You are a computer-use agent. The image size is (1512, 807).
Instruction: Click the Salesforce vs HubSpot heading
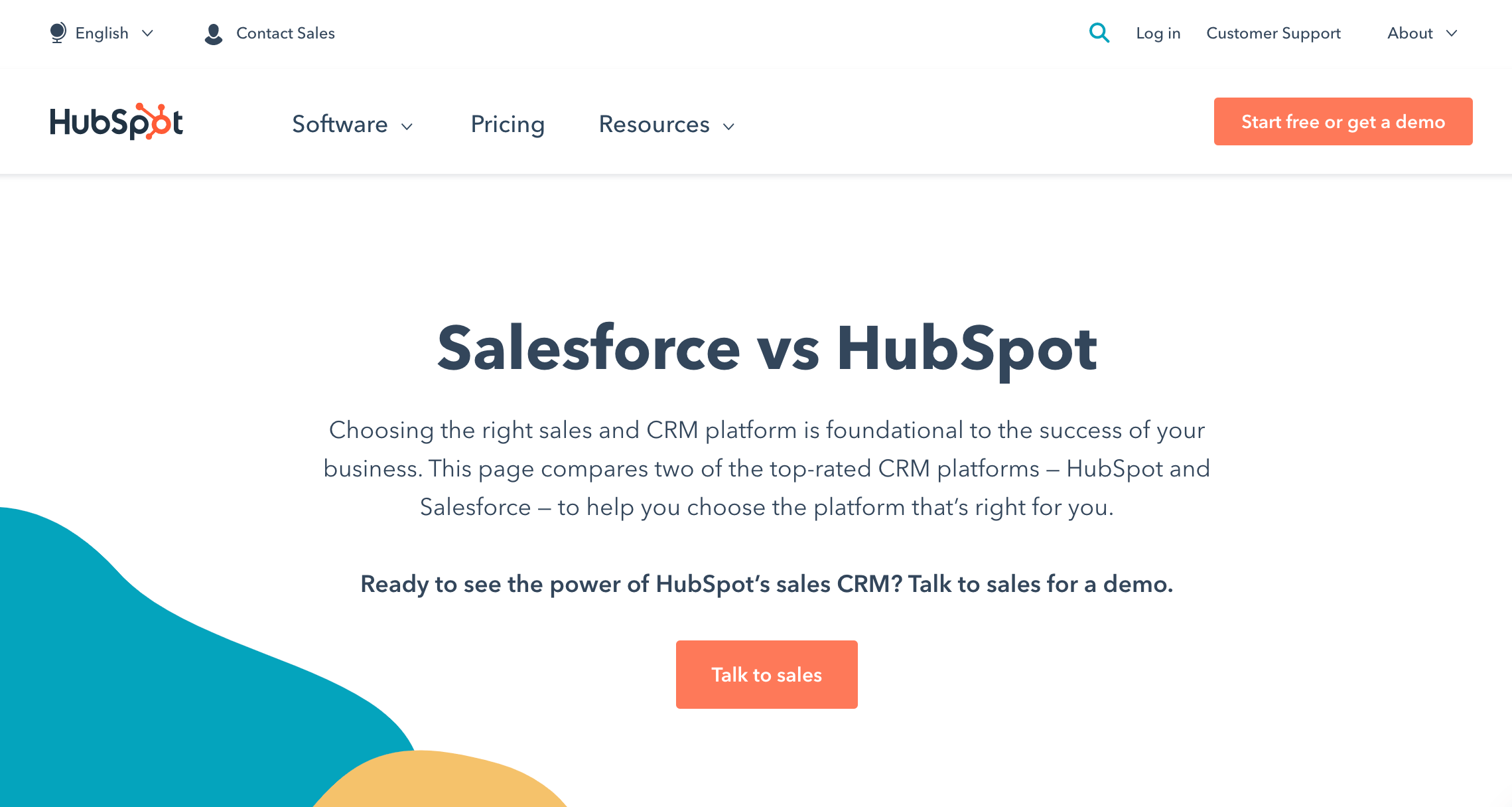point(767,349)
